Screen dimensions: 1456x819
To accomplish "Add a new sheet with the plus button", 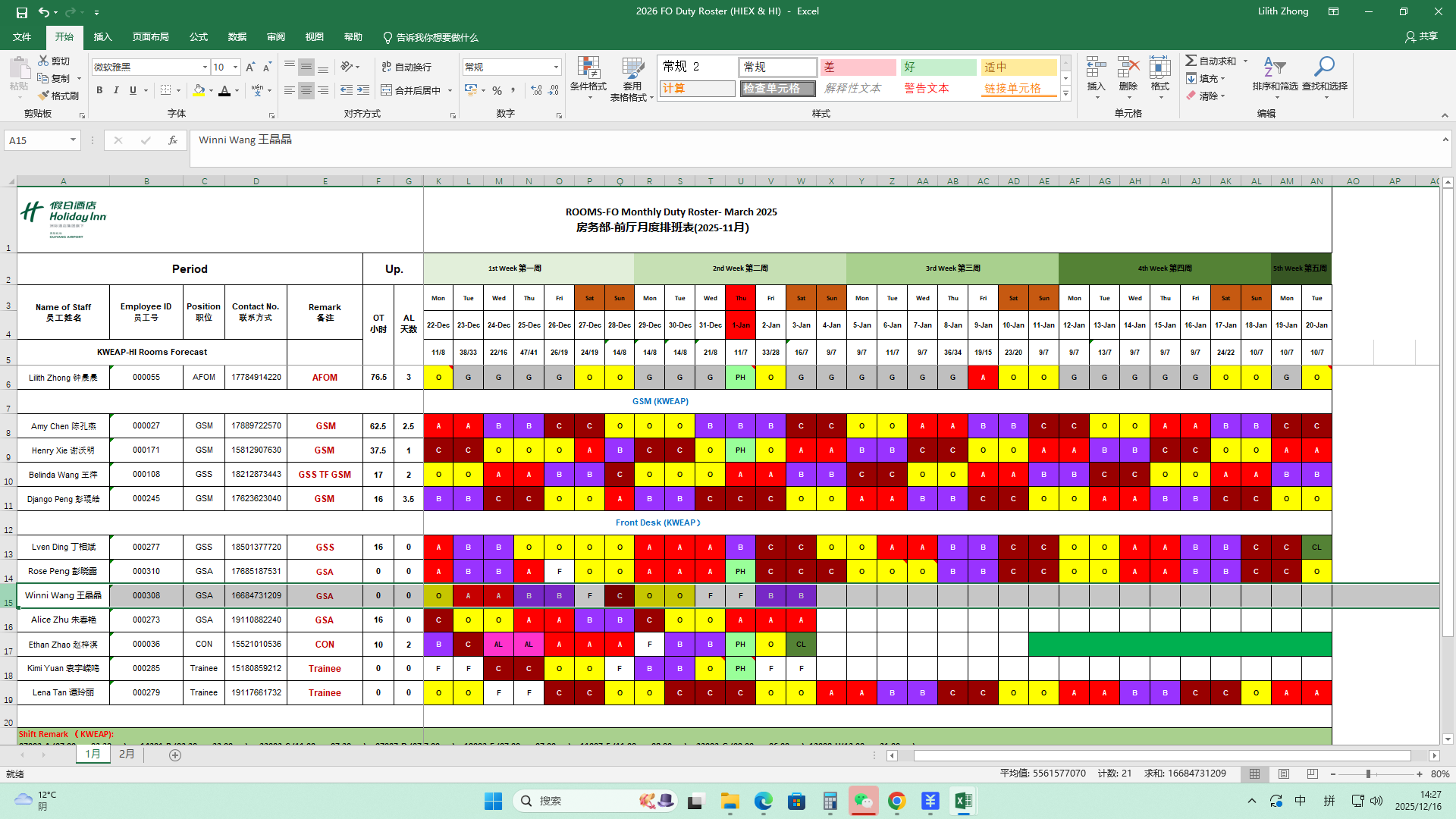I will [x=175, y=755].
